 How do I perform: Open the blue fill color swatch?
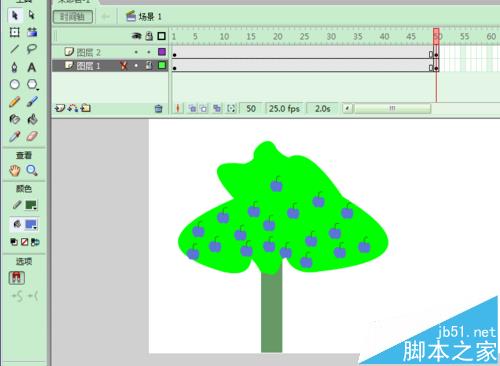31,225
